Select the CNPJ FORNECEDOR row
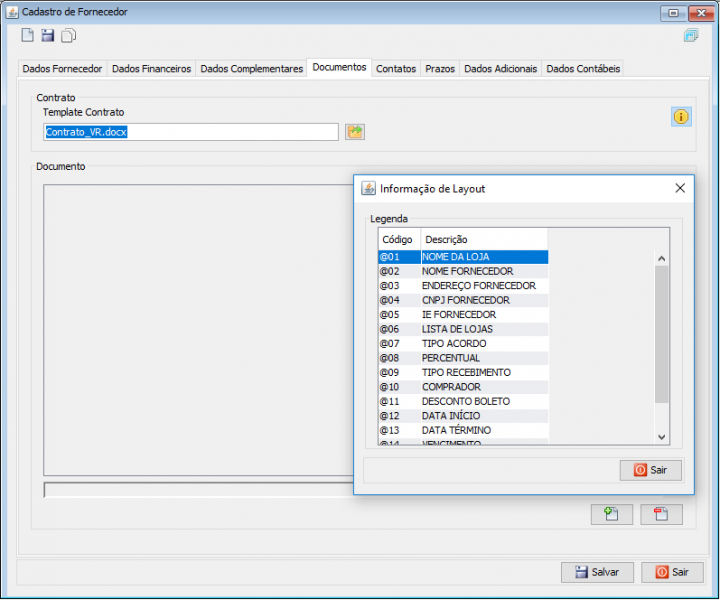This screenshot has width=720, height=600. click(463, 300)
